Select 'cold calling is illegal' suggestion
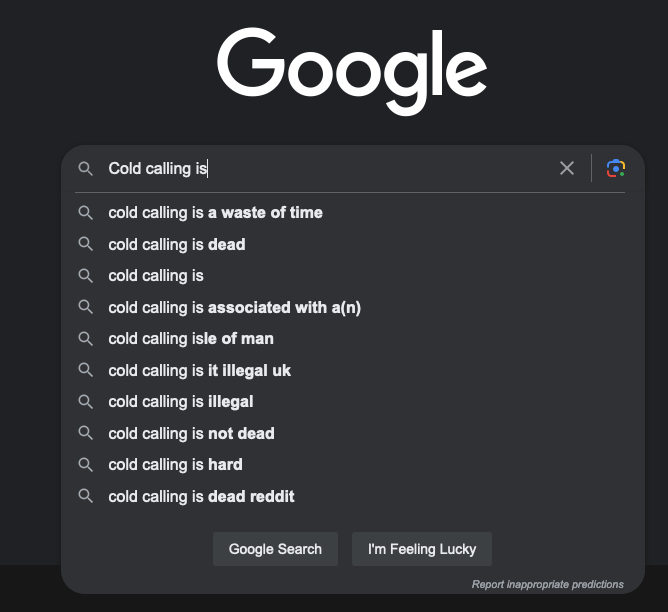 [350, 402]
